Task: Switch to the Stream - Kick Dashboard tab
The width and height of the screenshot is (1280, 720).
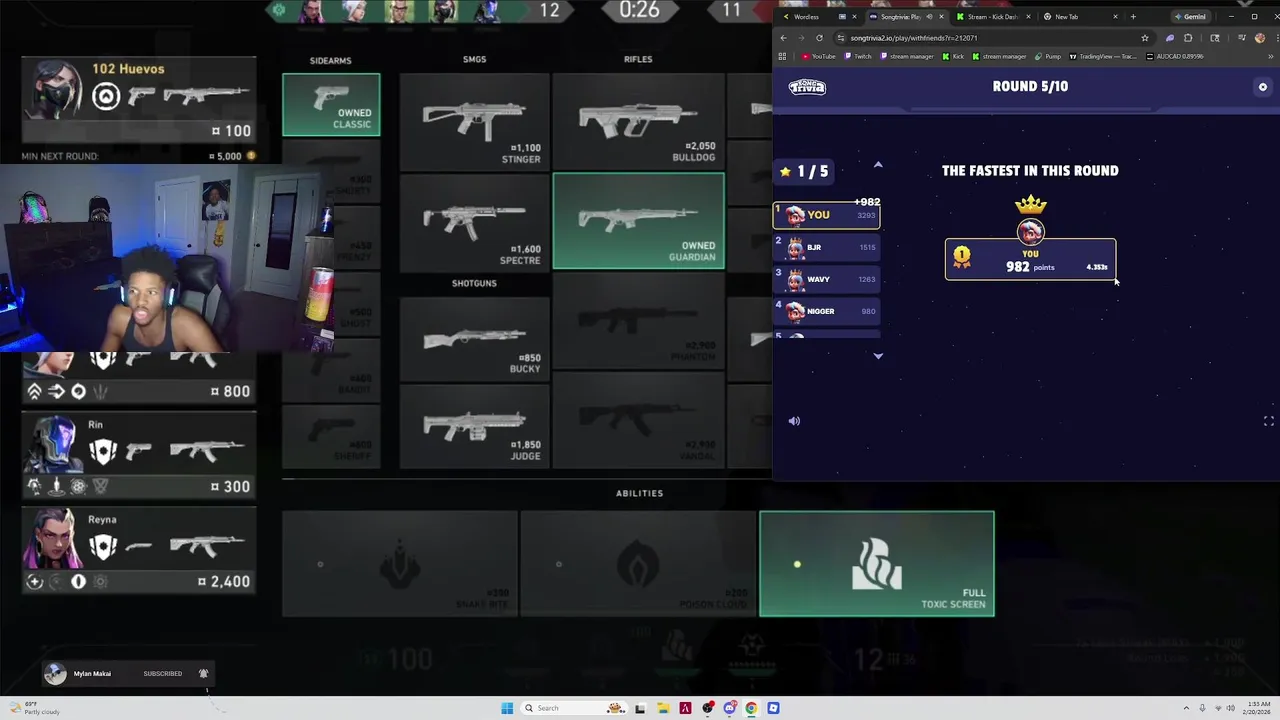Action: click(991, 16)
